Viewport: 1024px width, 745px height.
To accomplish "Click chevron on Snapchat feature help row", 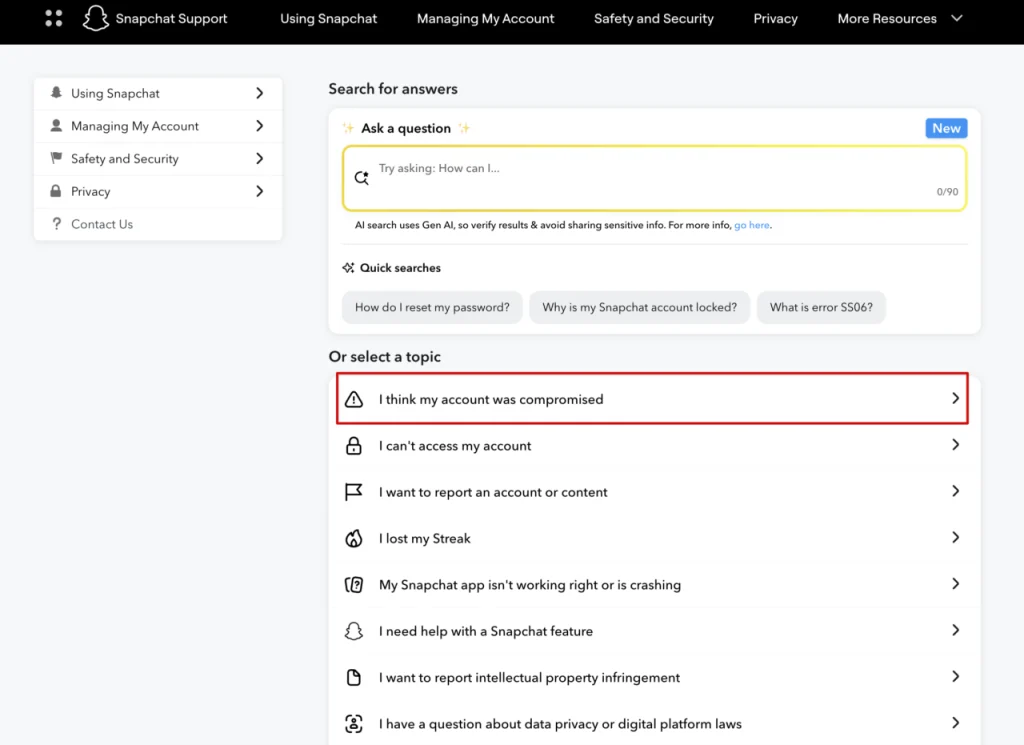I will pos(955,630).
